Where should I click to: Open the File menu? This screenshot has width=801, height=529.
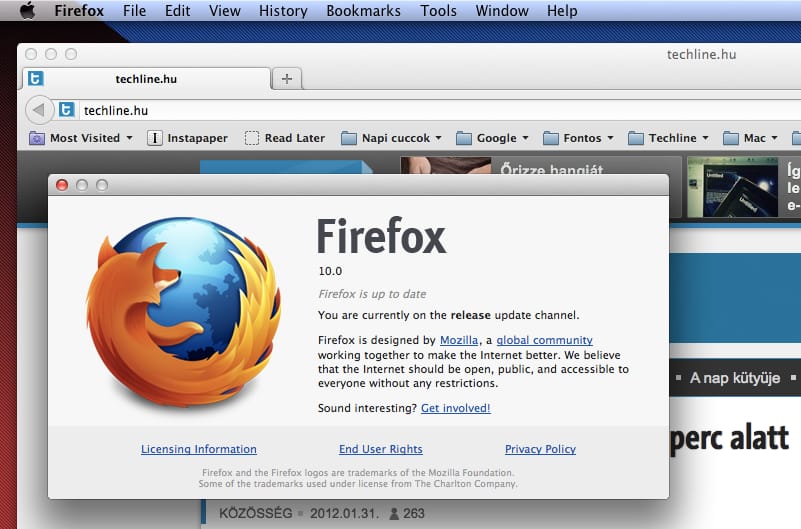[x=134, y=10]
